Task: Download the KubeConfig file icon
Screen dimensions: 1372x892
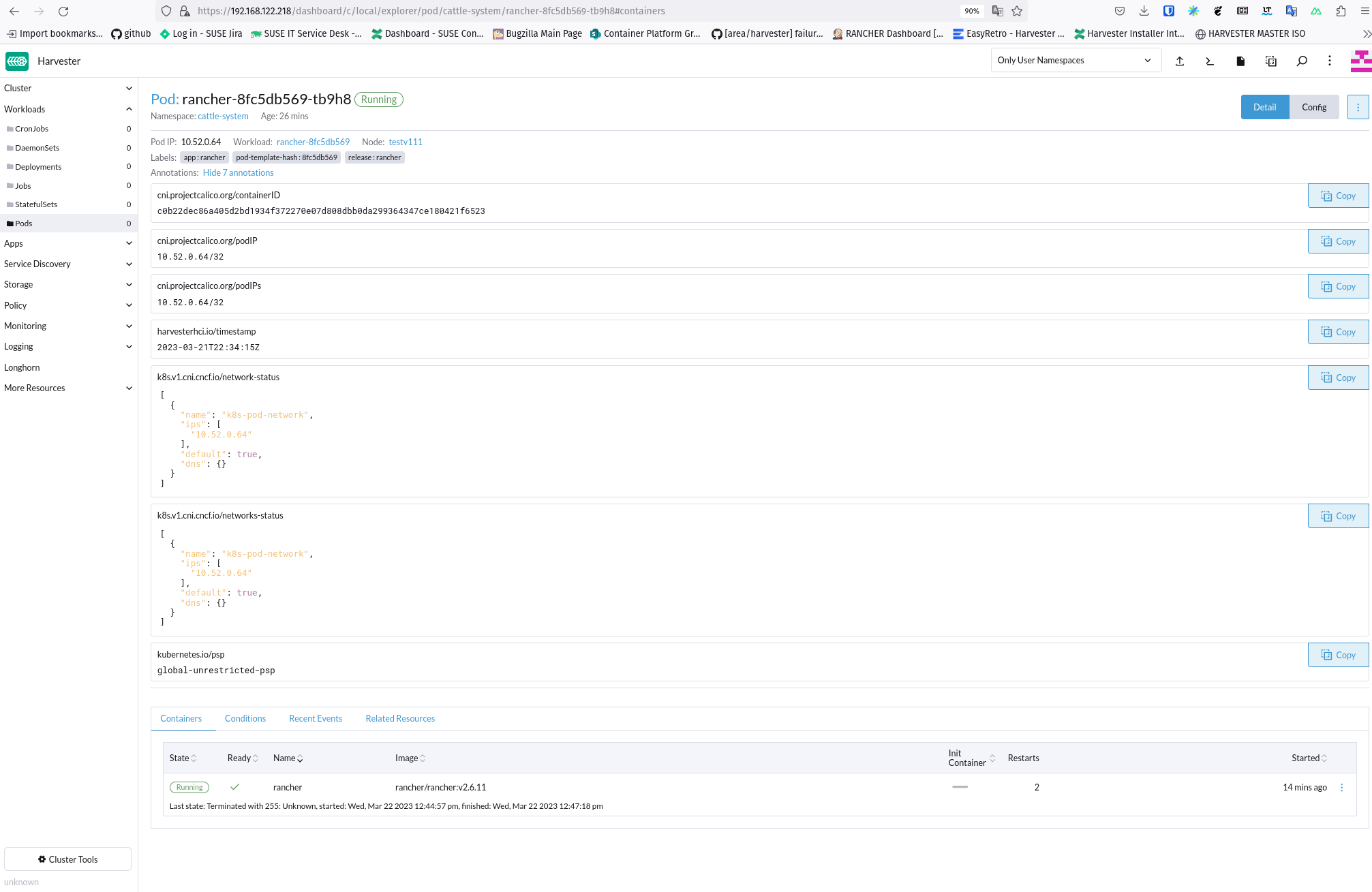Action: point(1240,61)
